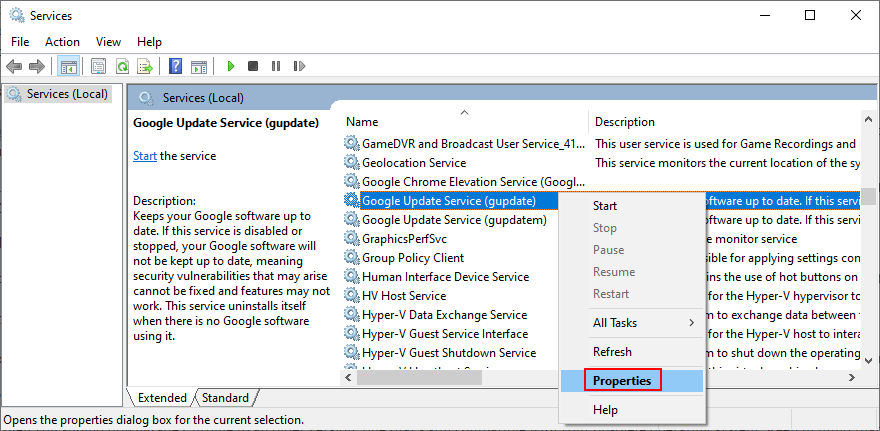Image resolution: width=880 pixels, height=431 pixels.
Task: Click the Stop Service square icon
Action: click(x=253, y=66)
